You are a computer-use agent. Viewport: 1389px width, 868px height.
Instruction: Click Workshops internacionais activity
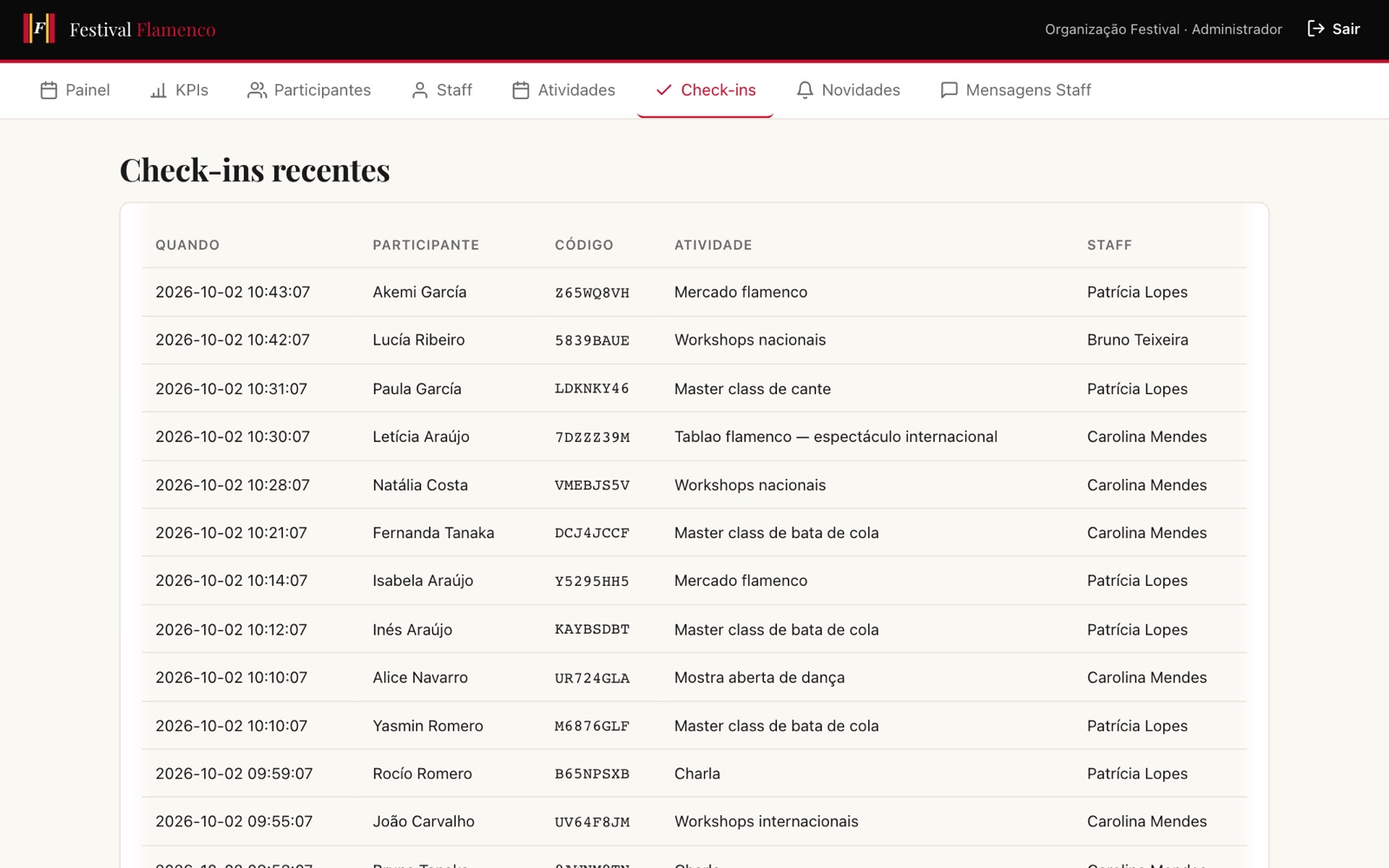[x=767, y=821]
